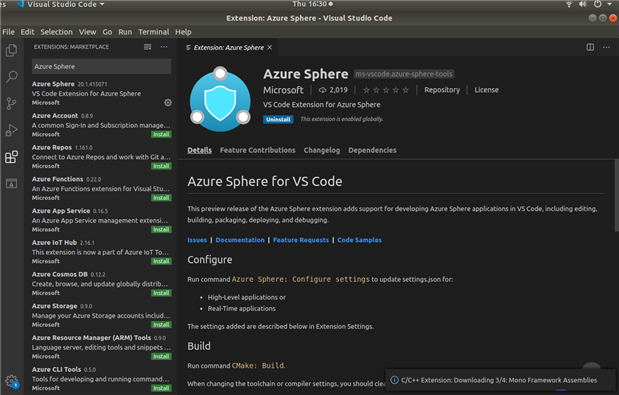
Task: Open the Go menu
Action: [x=107, y=32]
